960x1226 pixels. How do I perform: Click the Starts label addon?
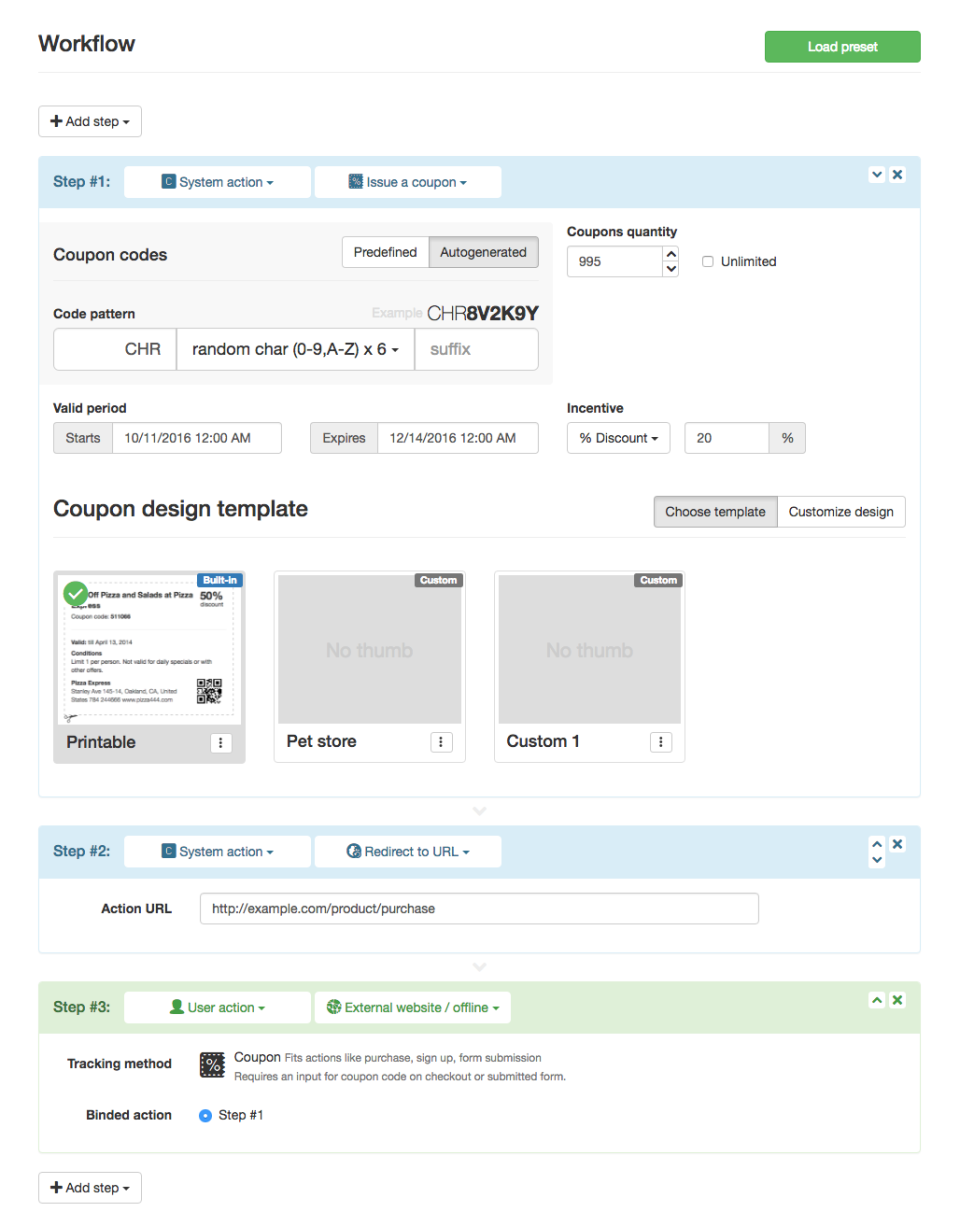[83, 438]
